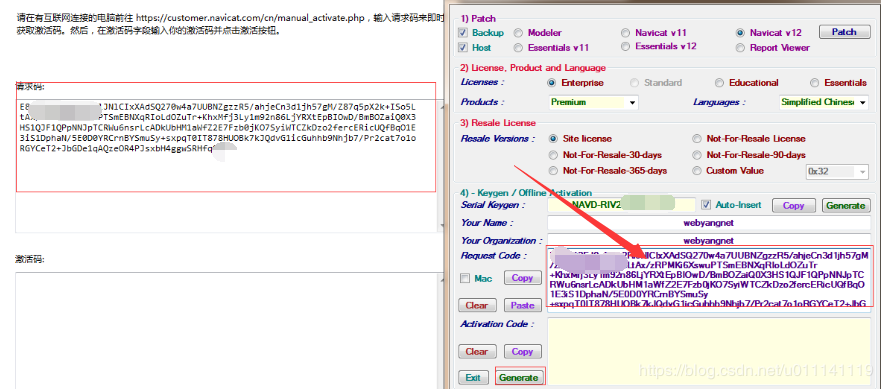Choose the Educational license

coord(719,83)
